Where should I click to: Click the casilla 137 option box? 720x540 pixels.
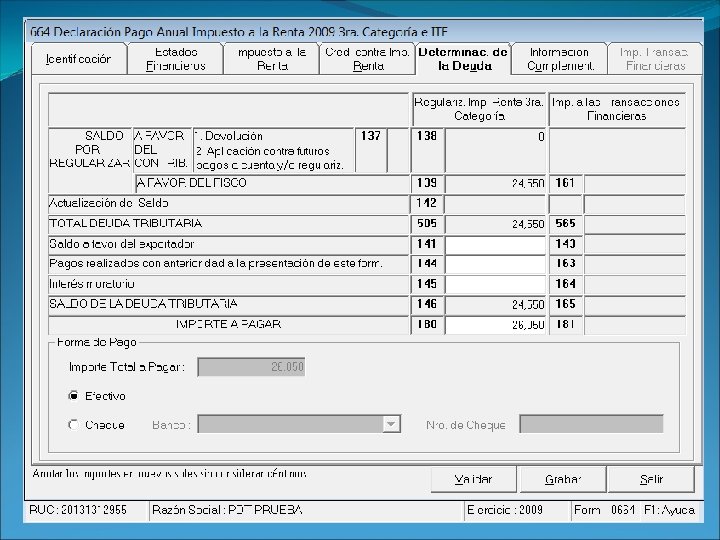pyautogui.click(x=398, y=151)
